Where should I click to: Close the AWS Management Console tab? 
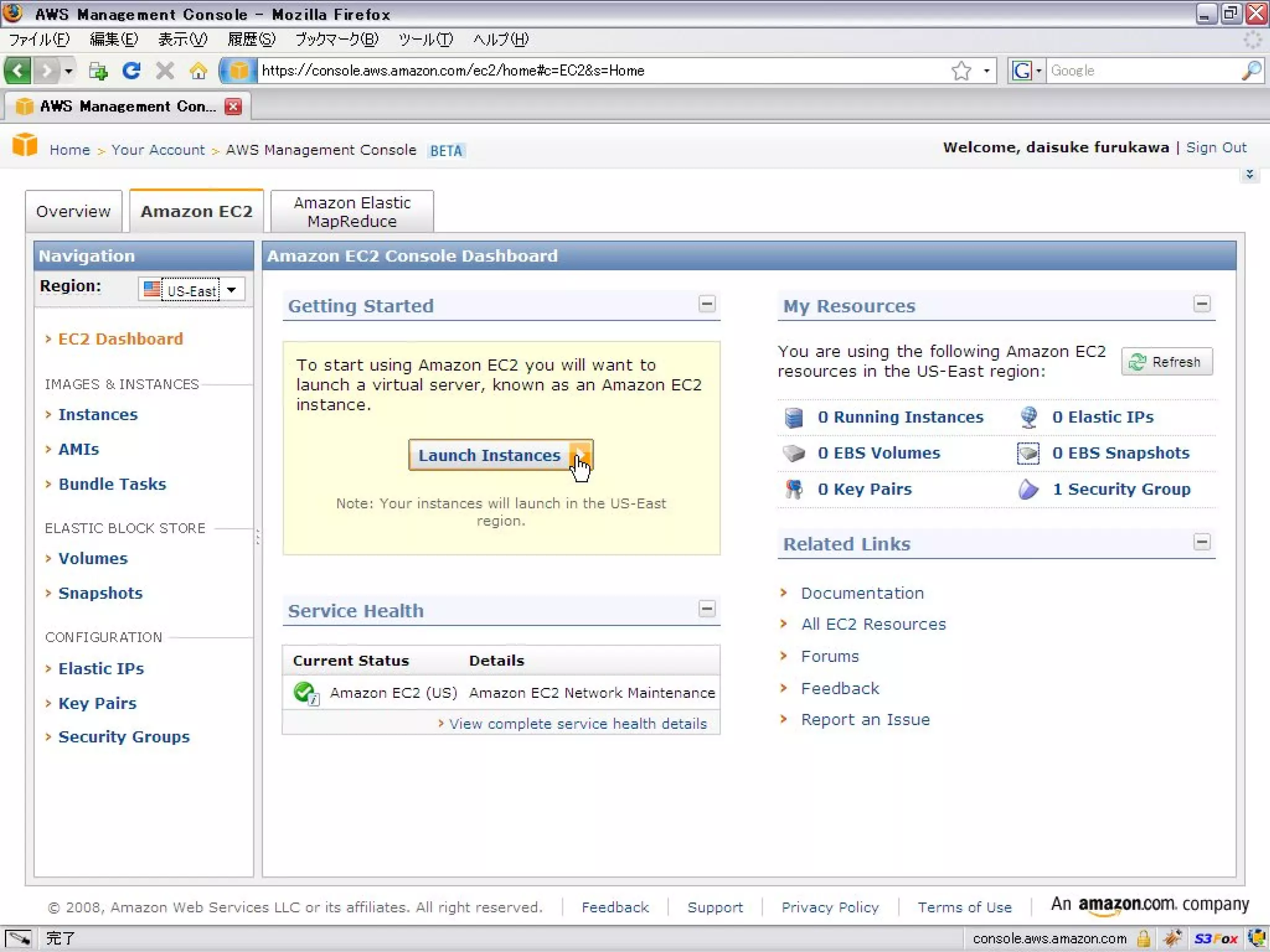tap(233, 107)
